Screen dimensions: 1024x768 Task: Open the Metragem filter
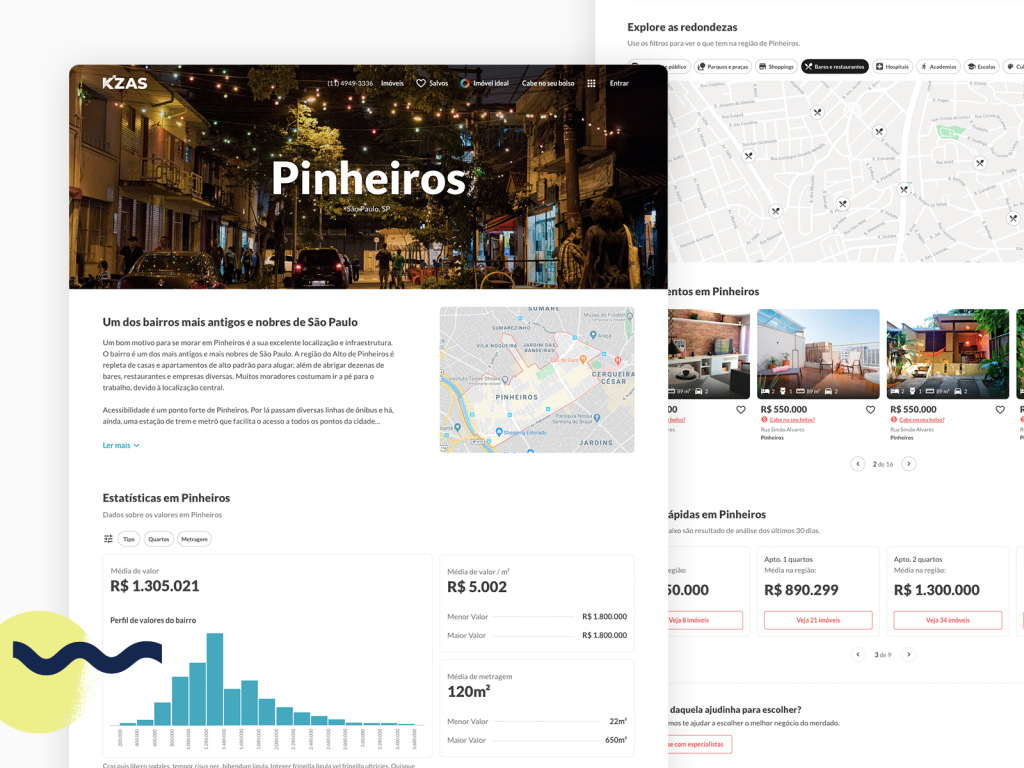(194, 539)
